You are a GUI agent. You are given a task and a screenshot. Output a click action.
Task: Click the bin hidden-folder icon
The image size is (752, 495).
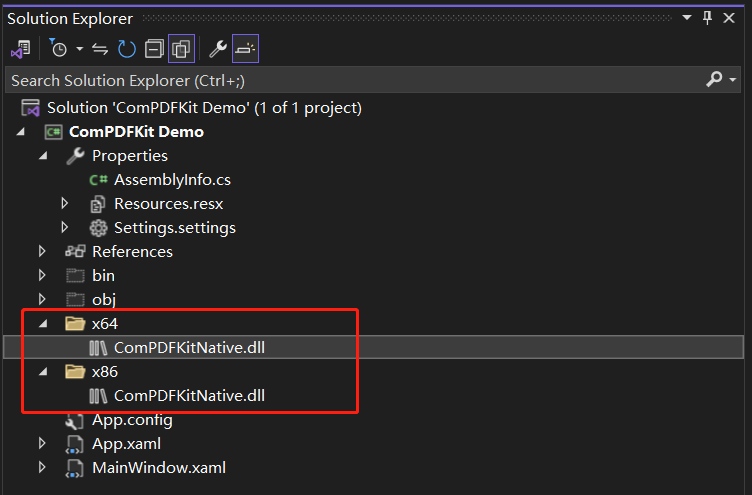click(75, 275)
